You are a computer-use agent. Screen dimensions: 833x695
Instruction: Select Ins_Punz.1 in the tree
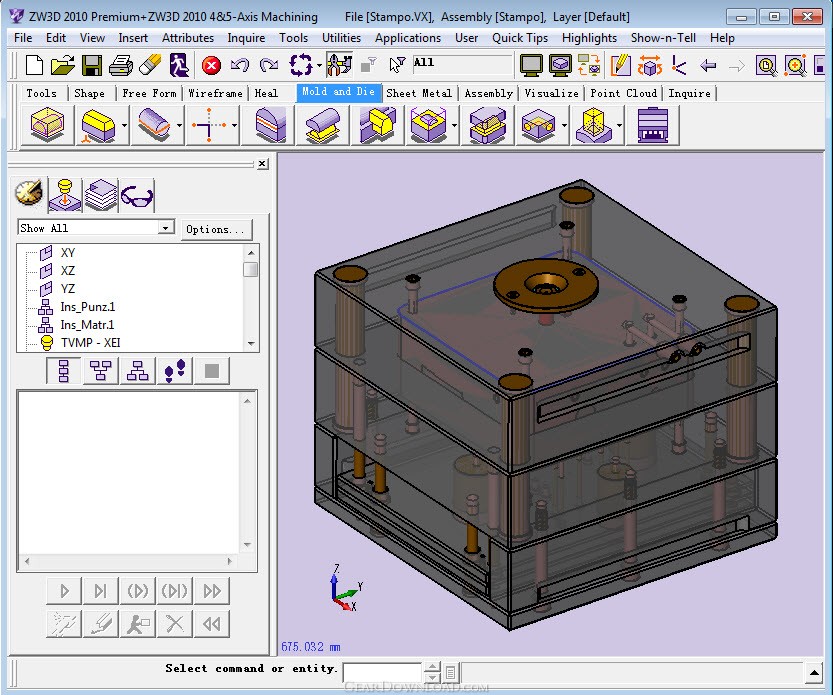click(x=88, y=307)
